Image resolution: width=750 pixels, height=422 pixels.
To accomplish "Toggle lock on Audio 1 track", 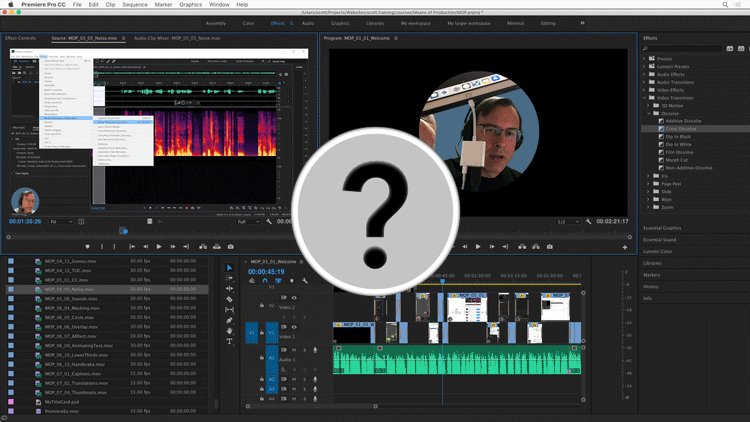I will pyautogui.click(x=262, y=357).
